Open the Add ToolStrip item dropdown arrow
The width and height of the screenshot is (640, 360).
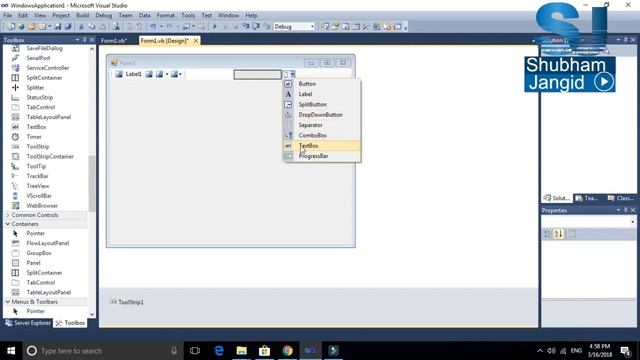click(x=293, y=74)
